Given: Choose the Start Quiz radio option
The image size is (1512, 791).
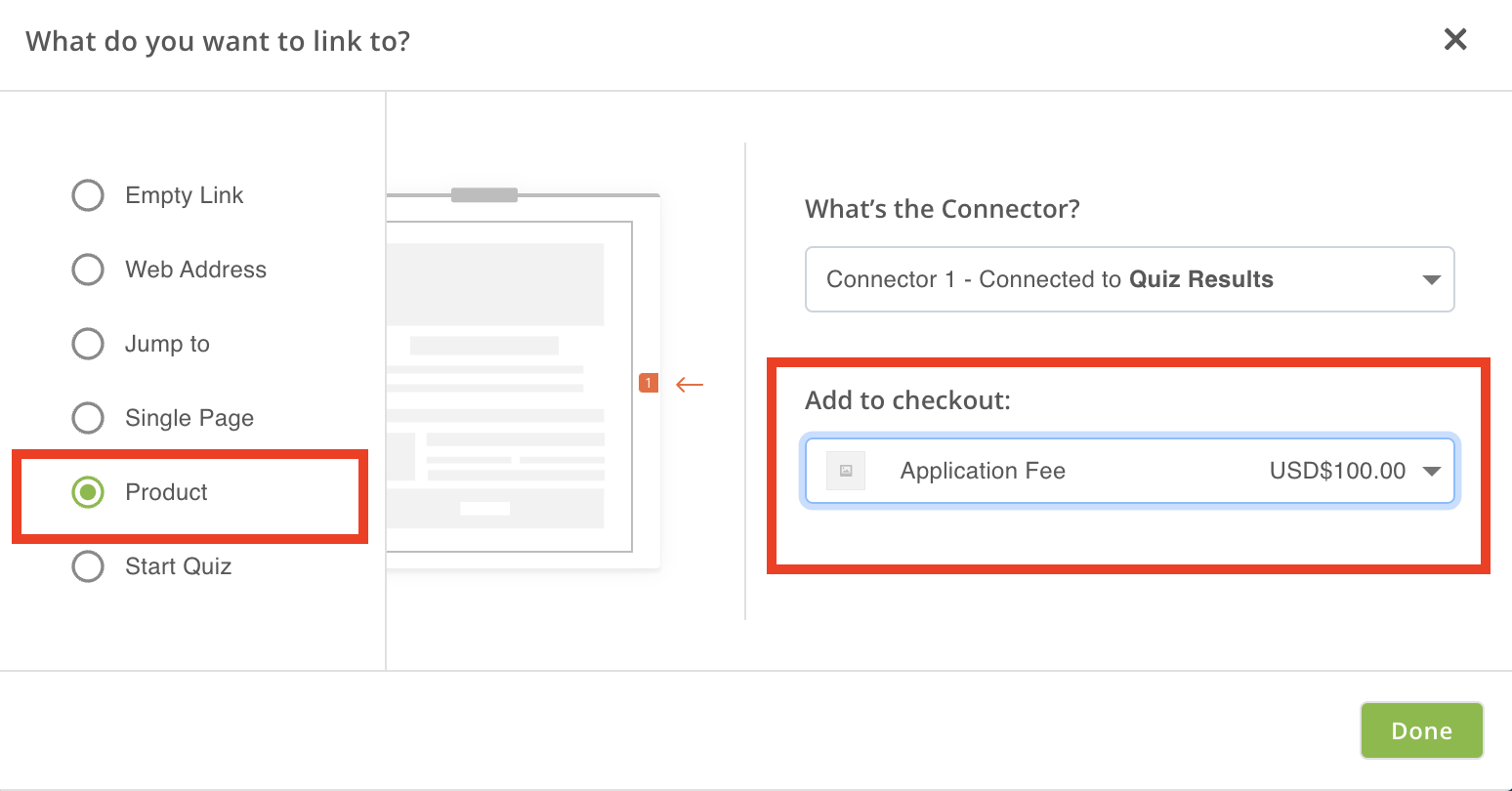Looking at the screenshot, I should point(88,566).
